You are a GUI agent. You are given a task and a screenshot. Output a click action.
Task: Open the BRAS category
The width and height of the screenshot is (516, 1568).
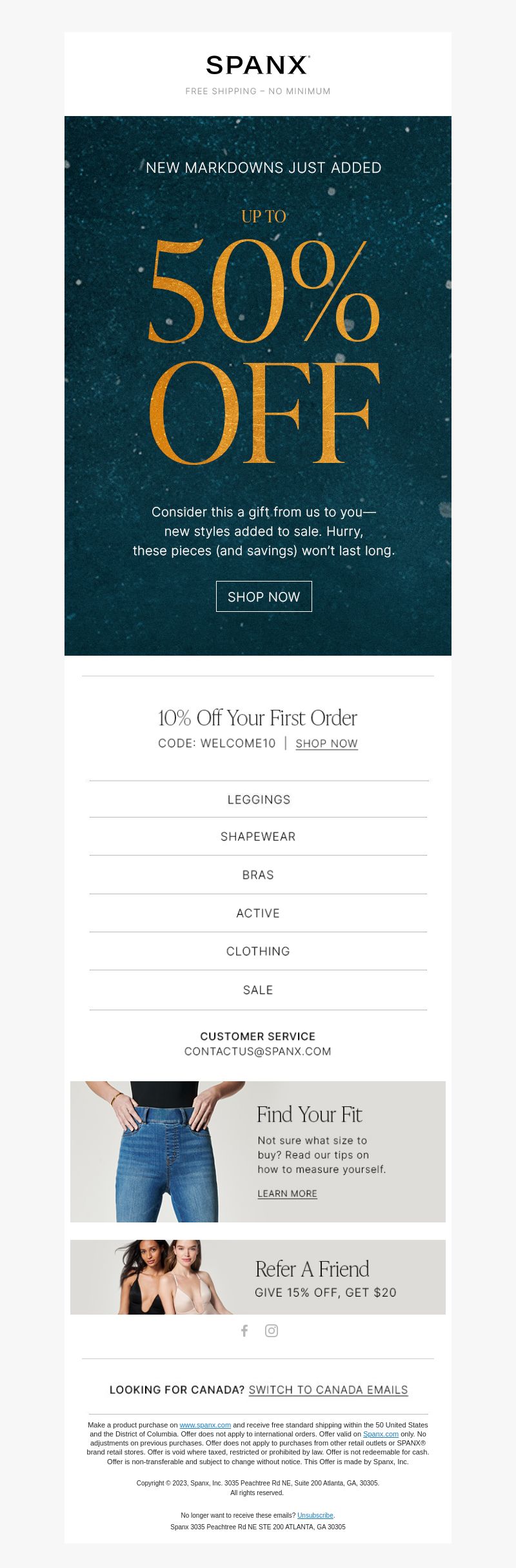tap(258, 875)
